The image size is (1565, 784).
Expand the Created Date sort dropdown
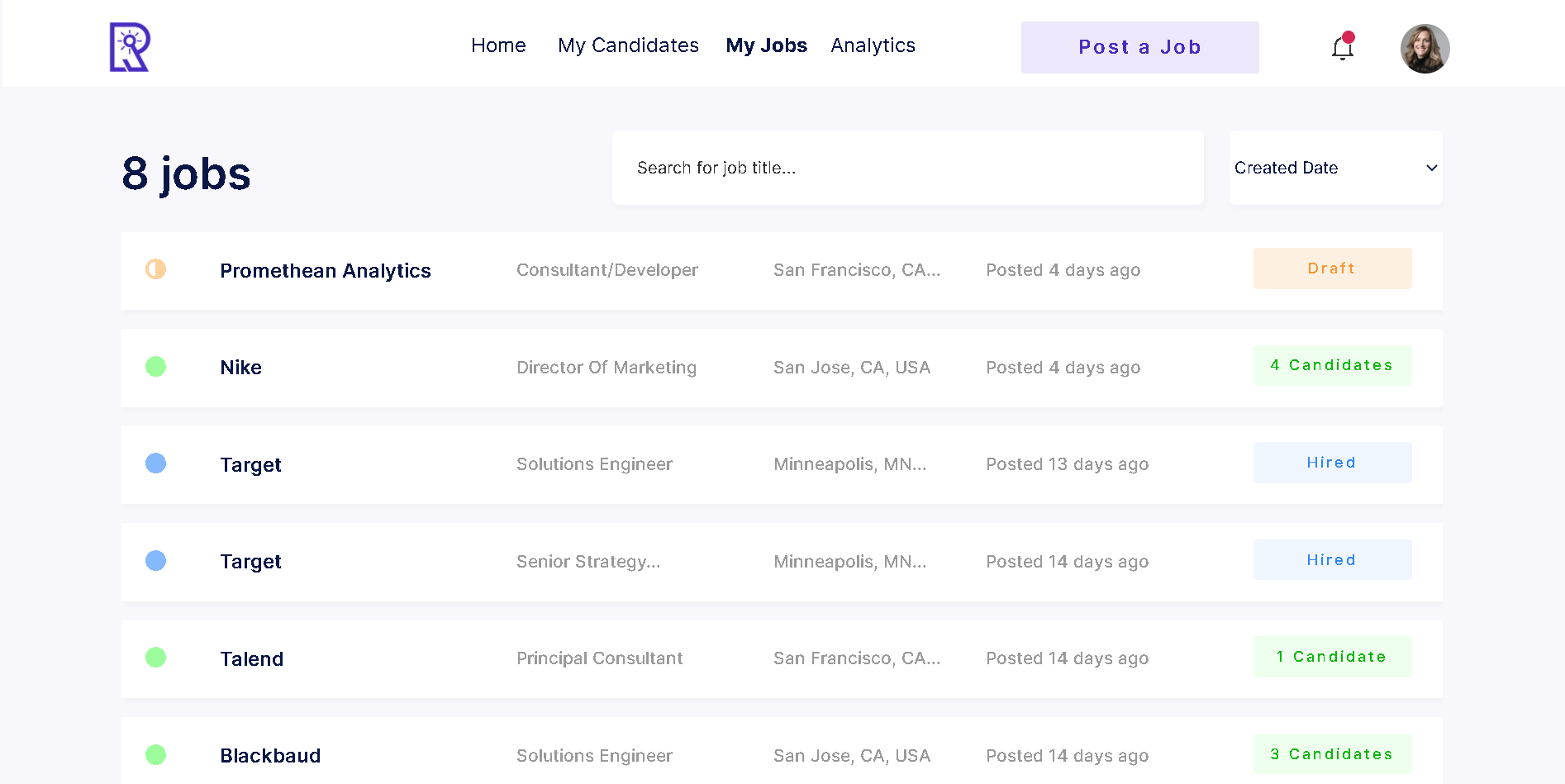click(1335, 168)
